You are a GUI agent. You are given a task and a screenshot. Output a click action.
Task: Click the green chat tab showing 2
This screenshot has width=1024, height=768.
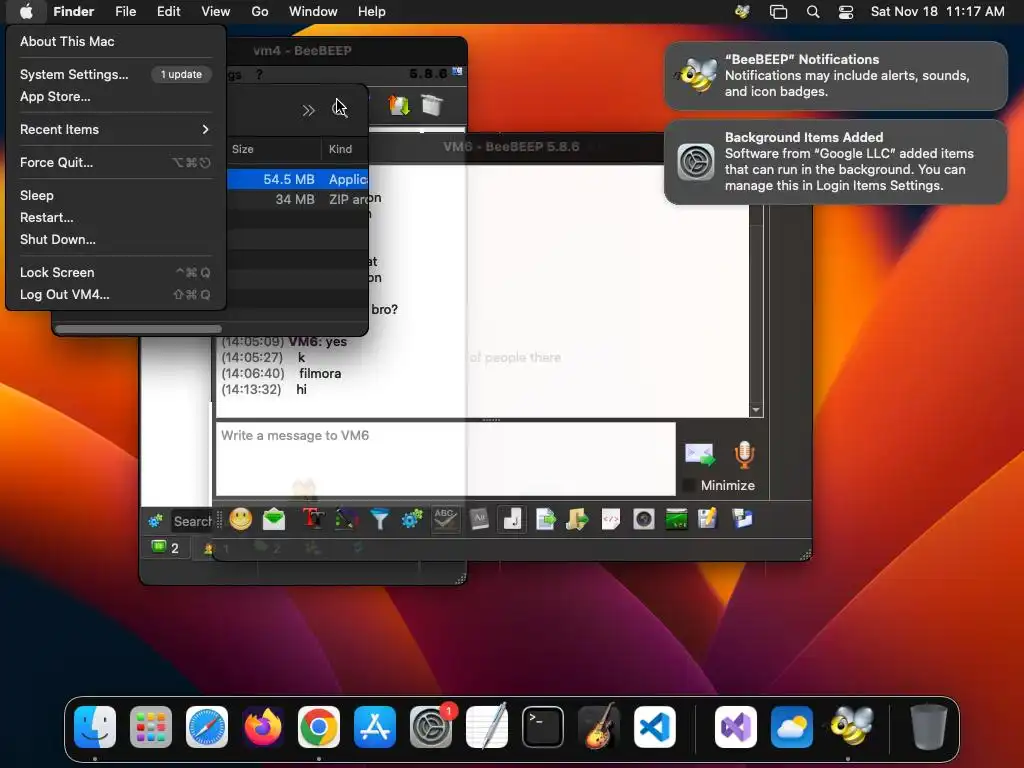click(x=166, y=547)
